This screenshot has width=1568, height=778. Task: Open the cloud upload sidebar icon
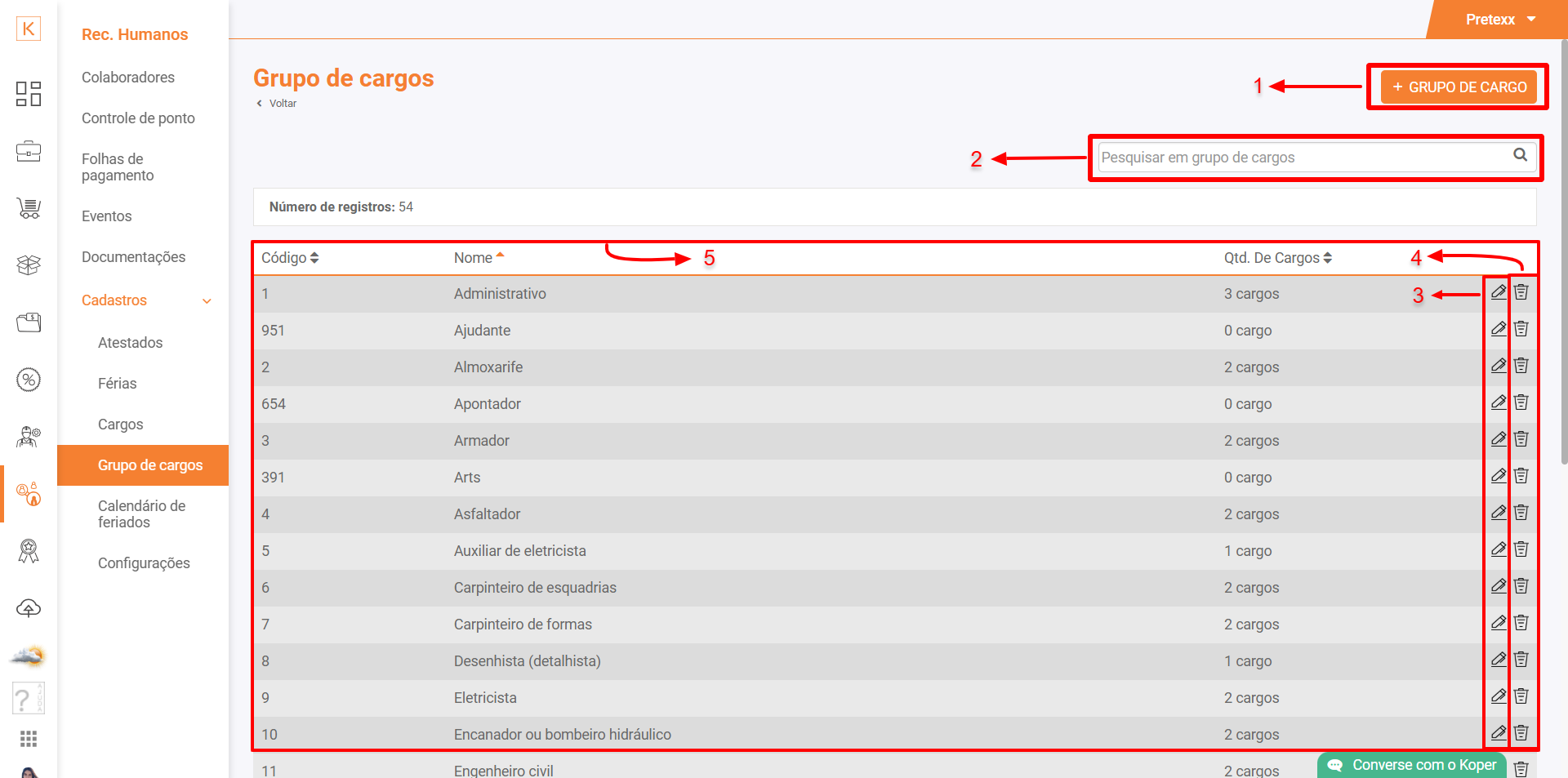point(29,608)
